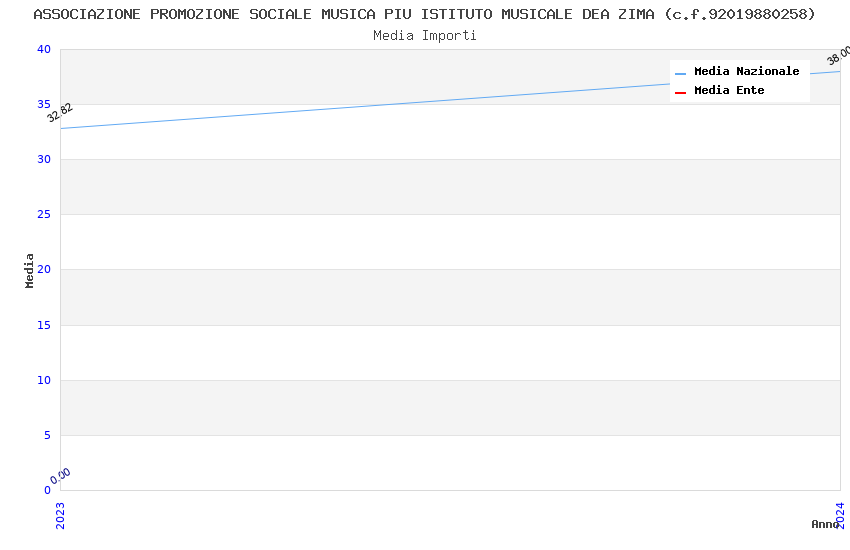The image size is (850, 550).
Task: Click the chart title with the association name
Action: (x=424, y=14)
